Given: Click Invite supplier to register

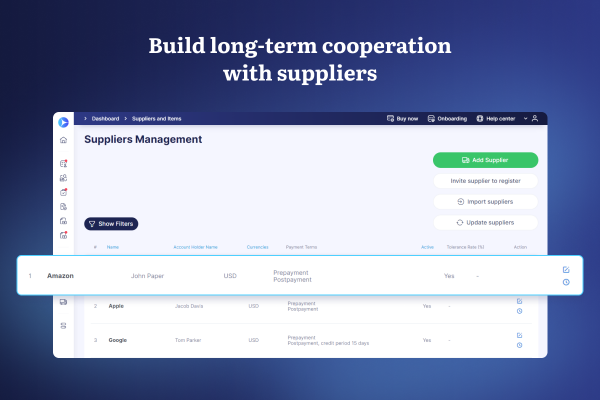Looking at the screenshot, I should 485,181.
